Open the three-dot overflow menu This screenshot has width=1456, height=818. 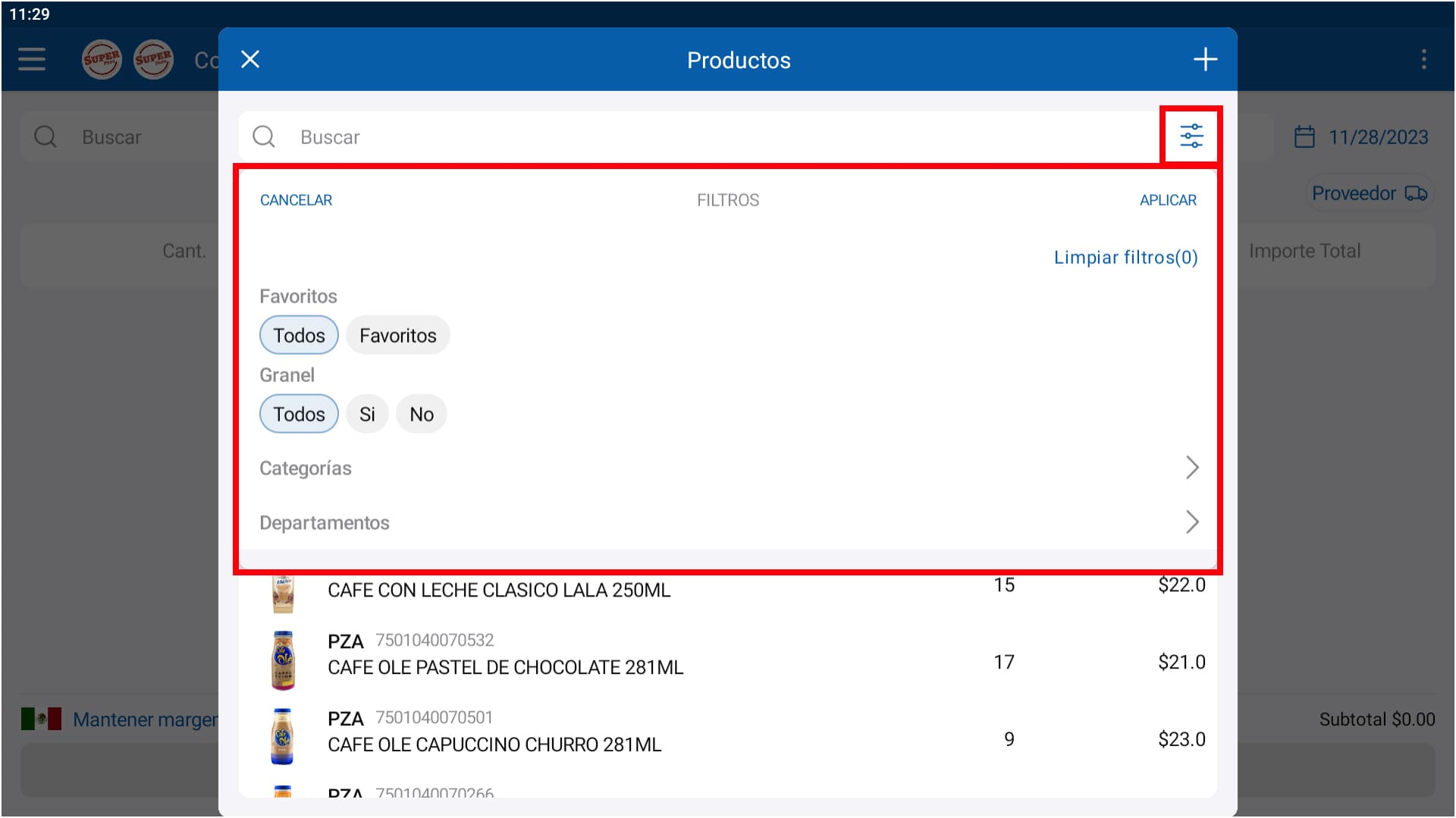coord(1423,59)
